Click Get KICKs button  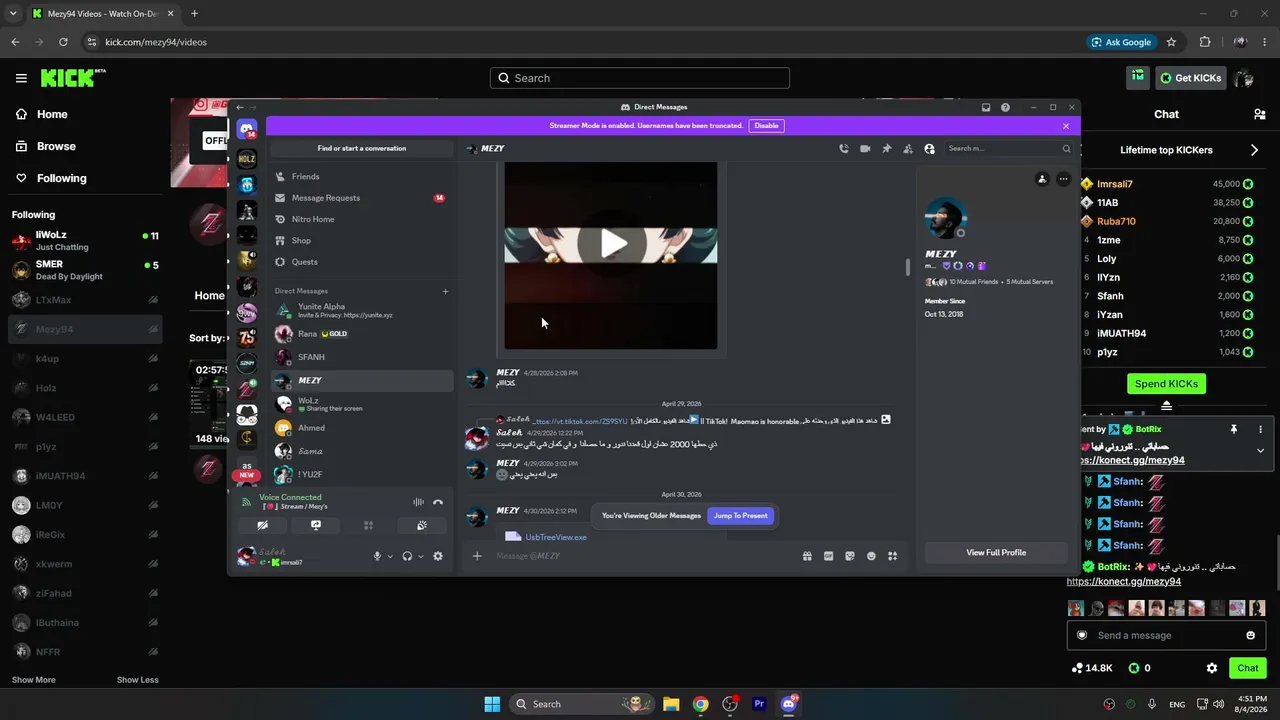click(1192, 78)
